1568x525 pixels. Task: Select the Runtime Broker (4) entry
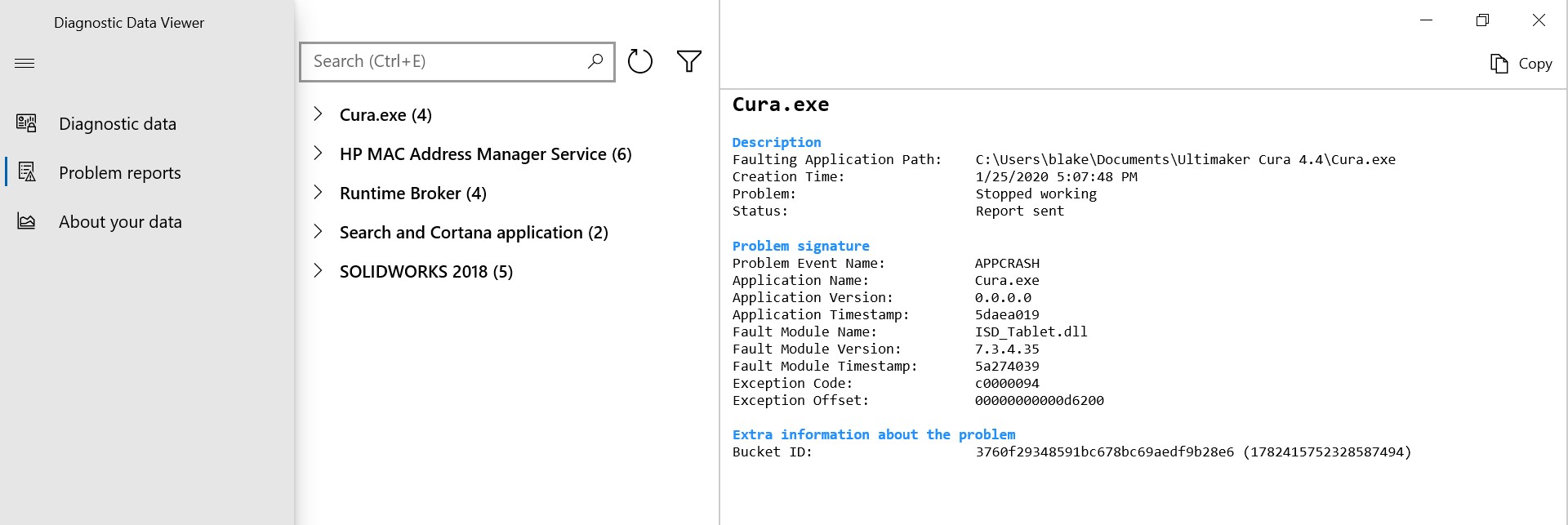pos(413,194)
